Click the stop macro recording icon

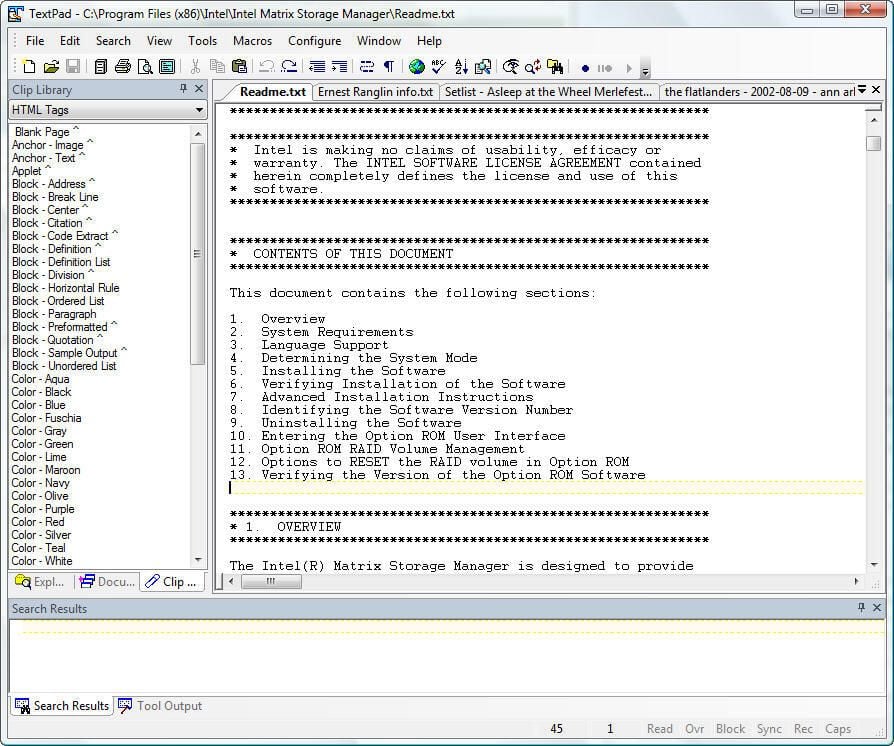point(605,68)
